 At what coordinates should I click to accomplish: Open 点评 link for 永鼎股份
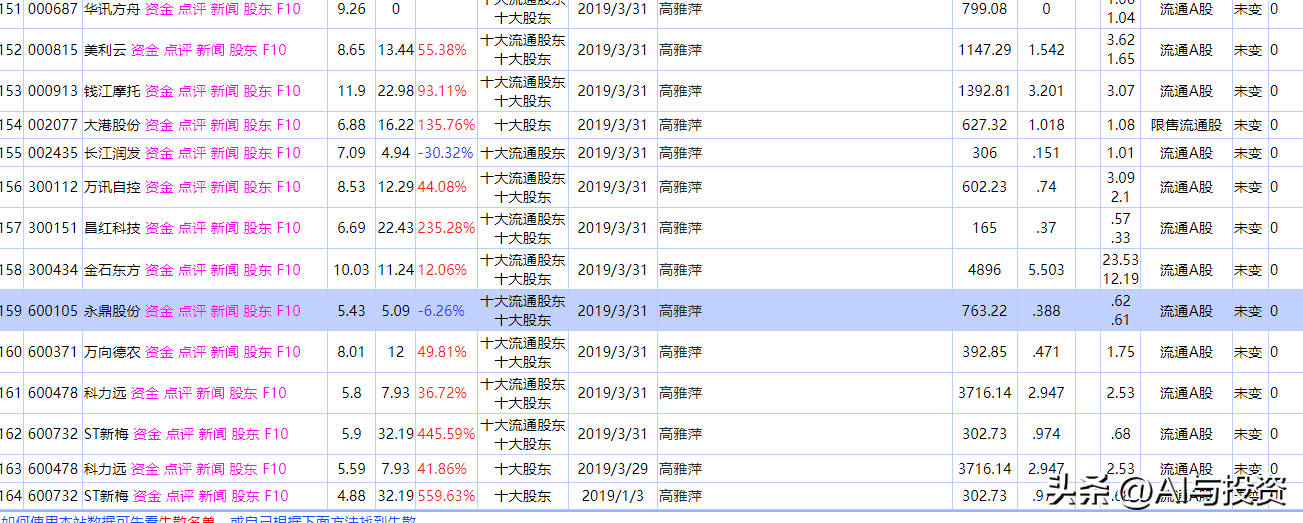[192, 311]
